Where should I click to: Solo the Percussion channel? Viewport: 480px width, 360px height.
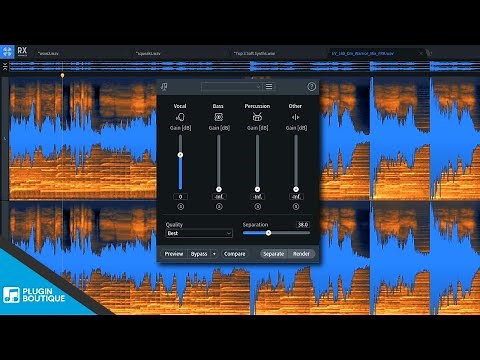pos(257,207)
